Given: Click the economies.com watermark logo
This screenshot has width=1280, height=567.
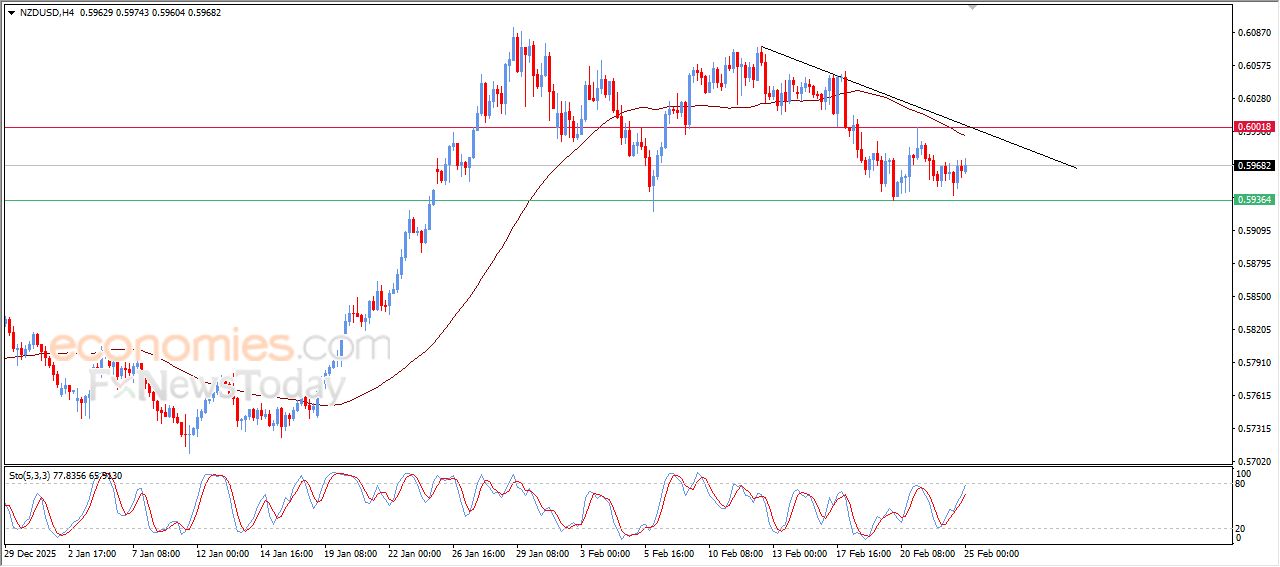Looking at the screenshot, I should [x=220, y=346].
